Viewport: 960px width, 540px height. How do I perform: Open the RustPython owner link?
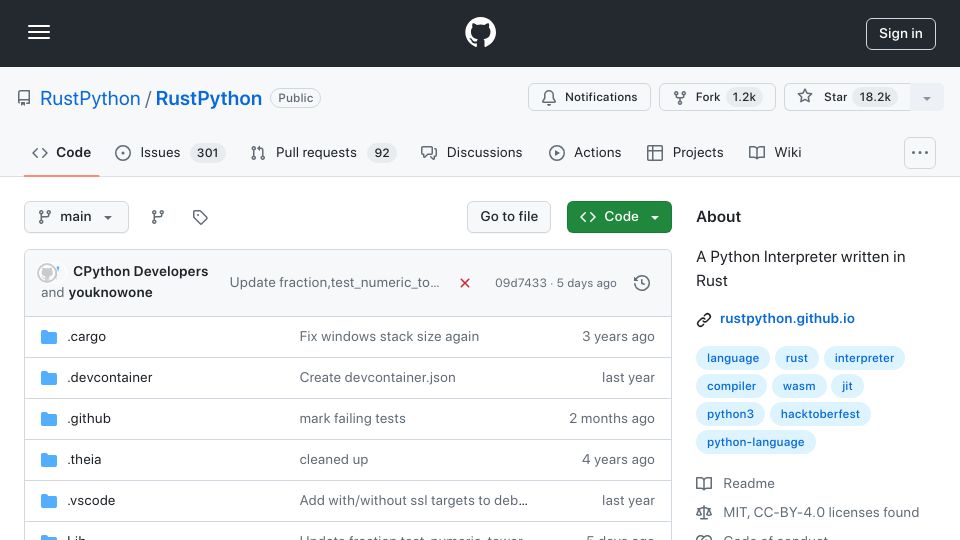(x=90, y=98)
